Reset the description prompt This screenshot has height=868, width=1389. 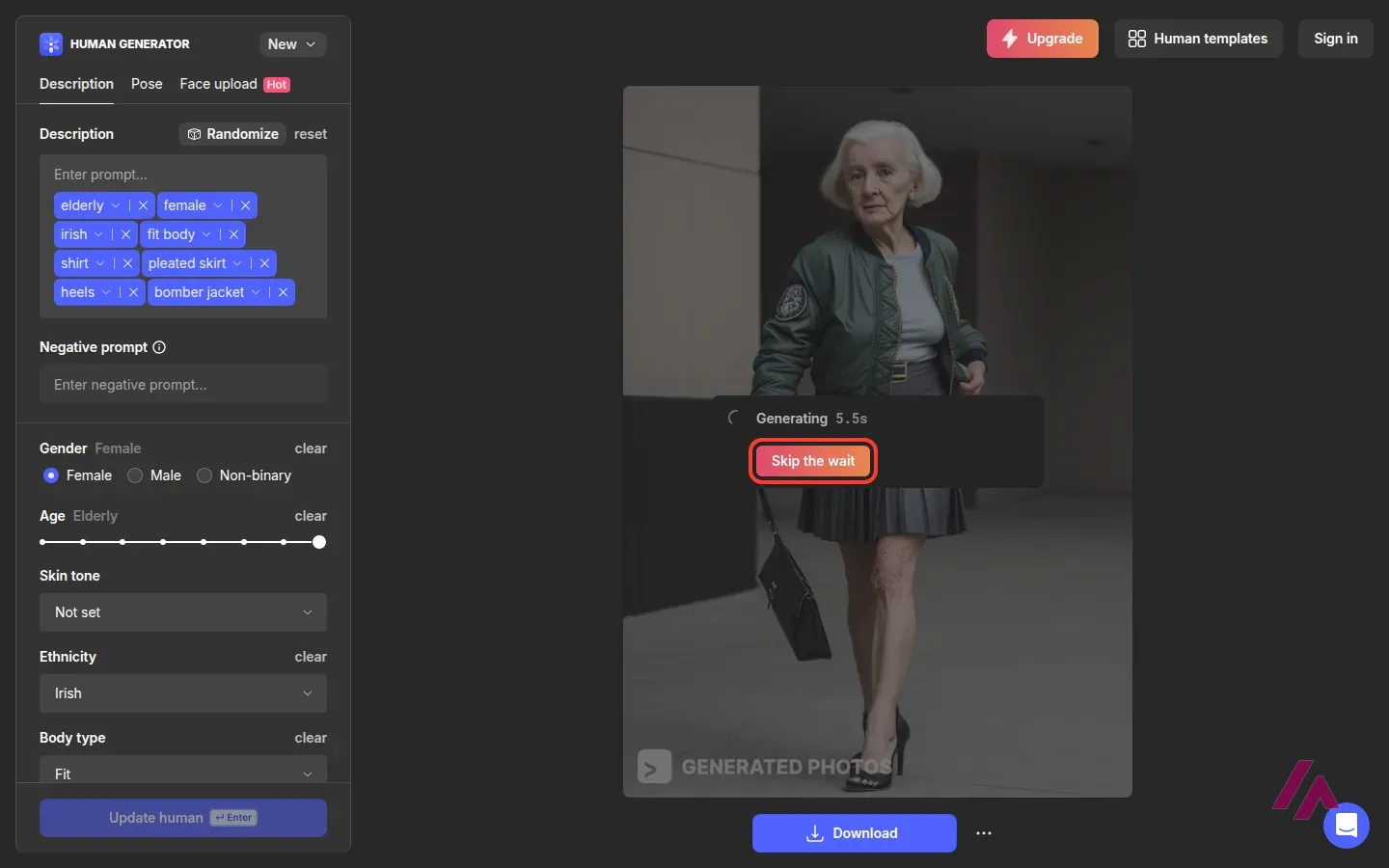click(311, 134)
